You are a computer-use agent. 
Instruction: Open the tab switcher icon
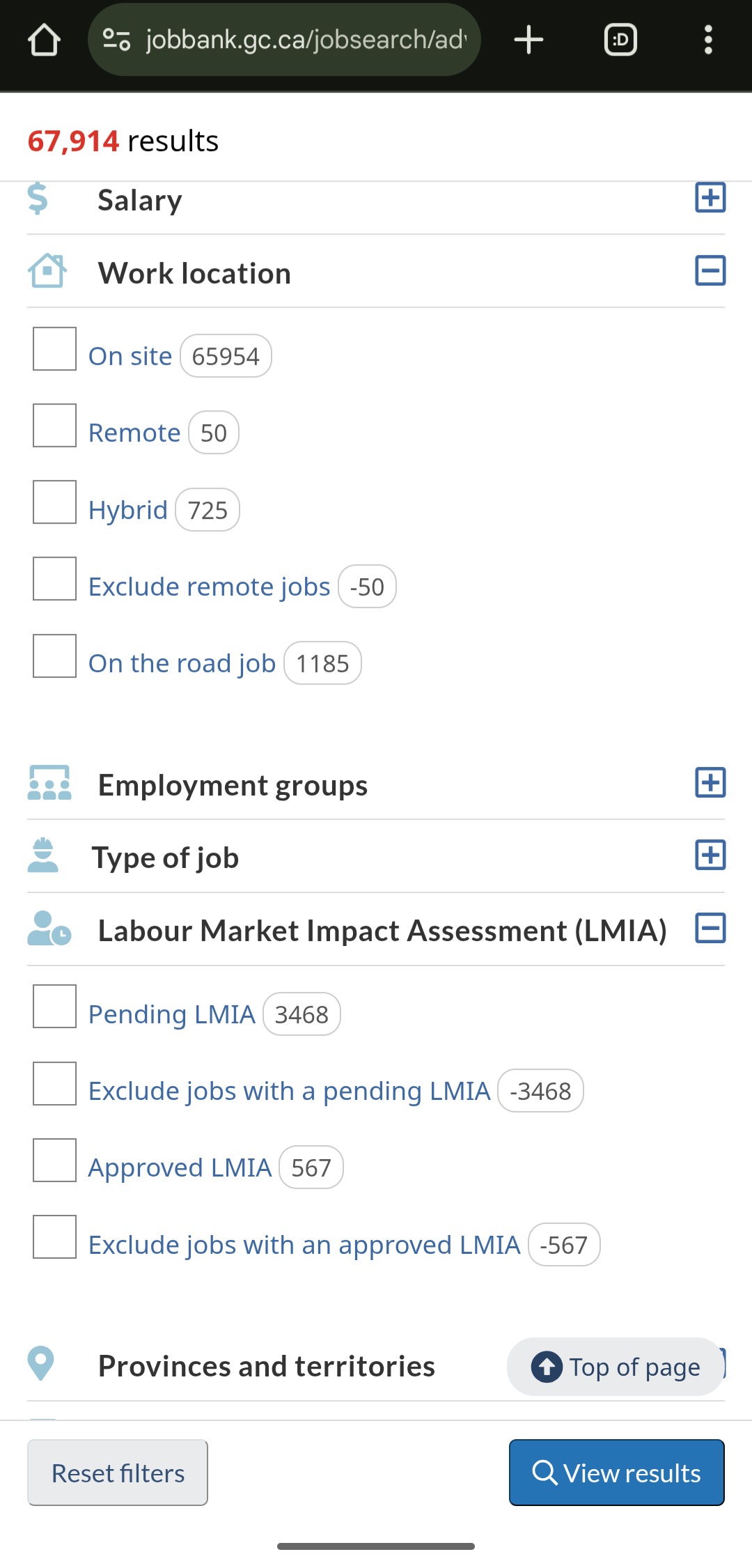pos(620,40)
